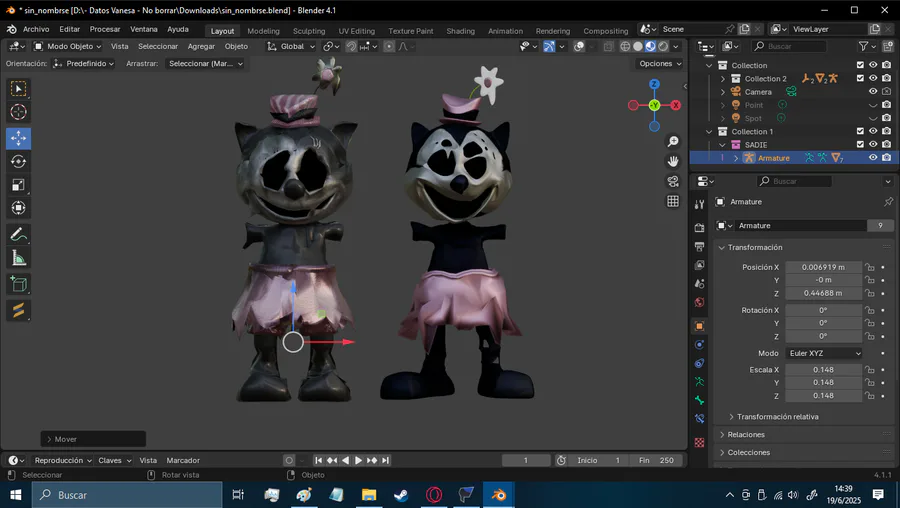
Task: Click the Posición X value field
Action: point(822,267)
